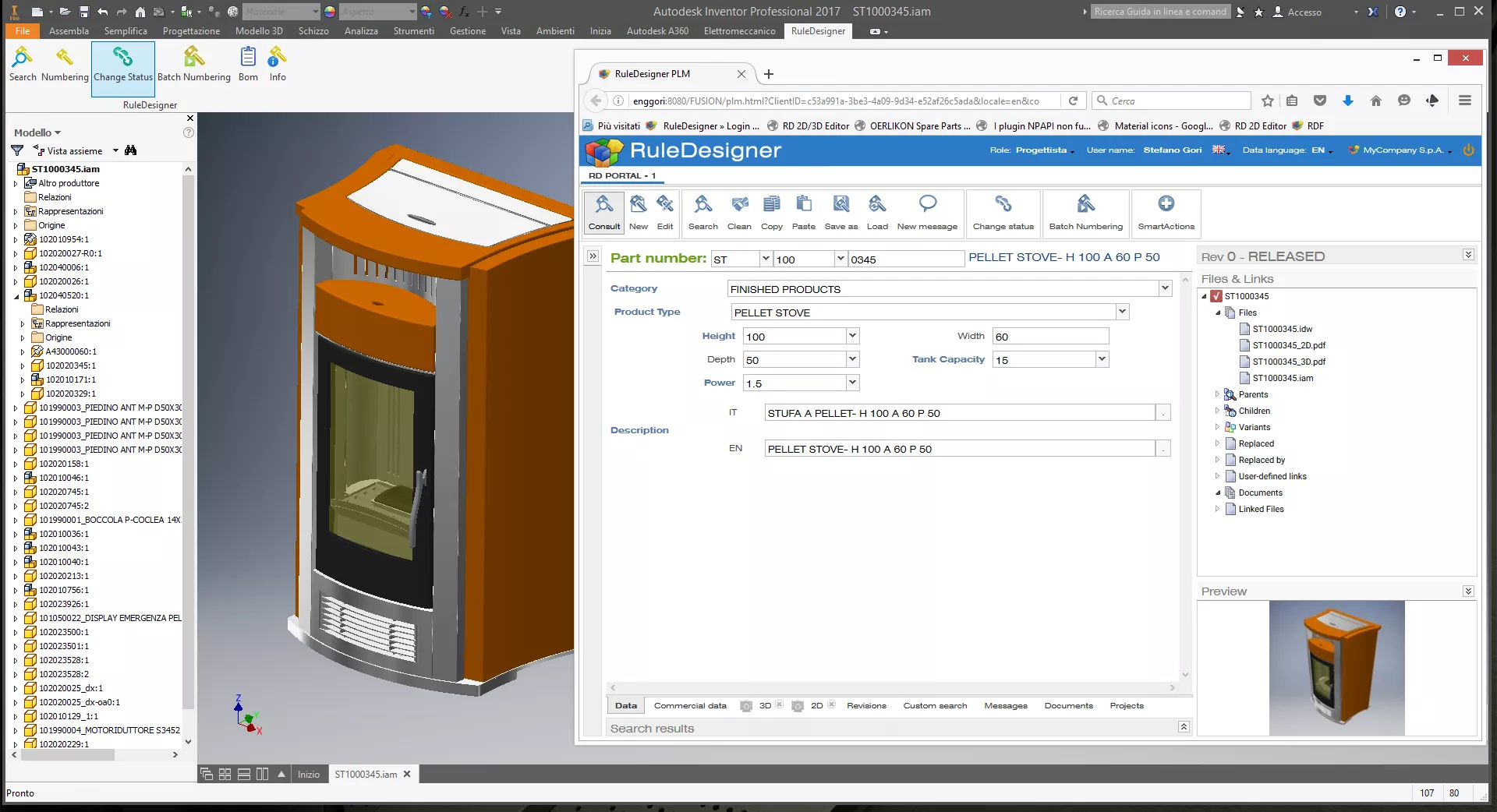1497x812 pixels.
Task: Toggle the small marker next to 2D tab
Action: pos(831,704)
